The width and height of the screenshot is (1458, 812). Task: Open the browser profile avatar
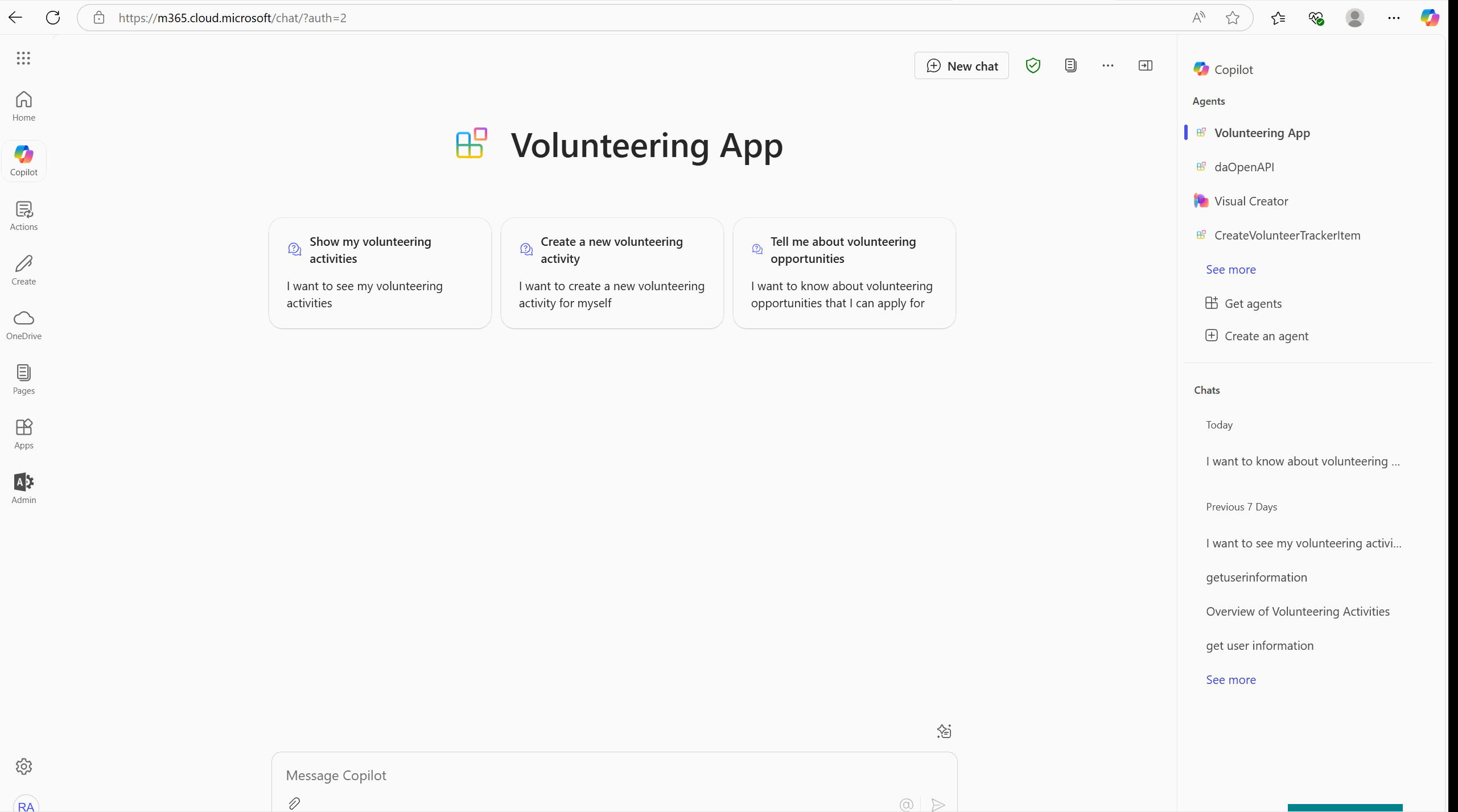[1354, 18]
